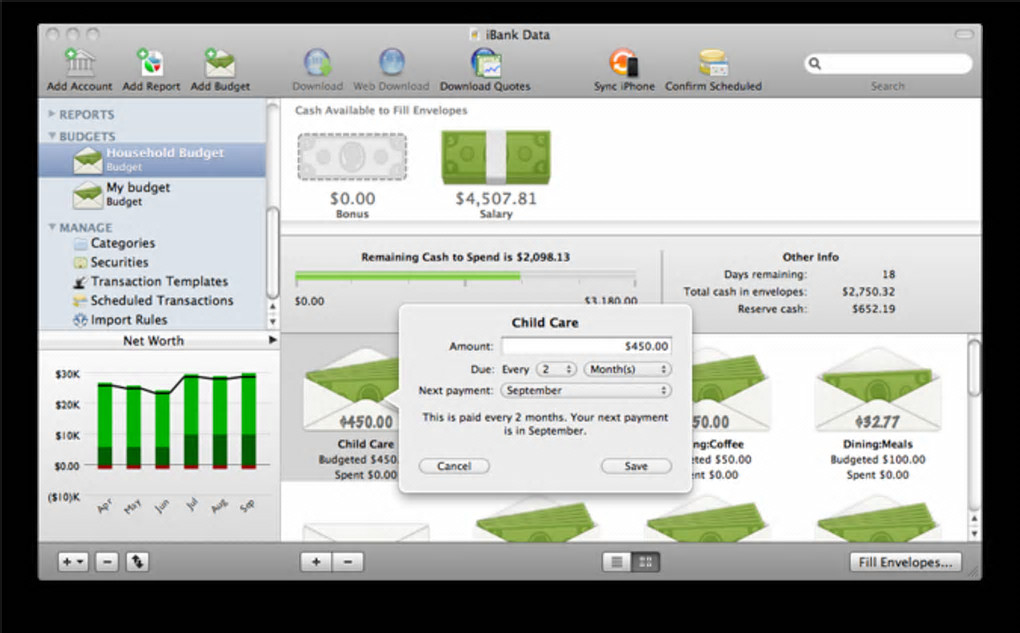Expand the REPORTS sidebar section

point(51,114)
